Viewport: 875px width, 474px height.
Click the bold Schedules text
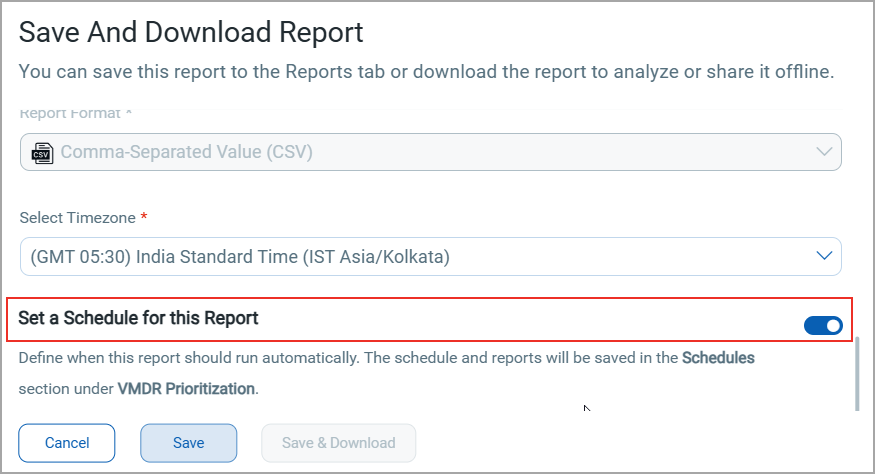718,357
